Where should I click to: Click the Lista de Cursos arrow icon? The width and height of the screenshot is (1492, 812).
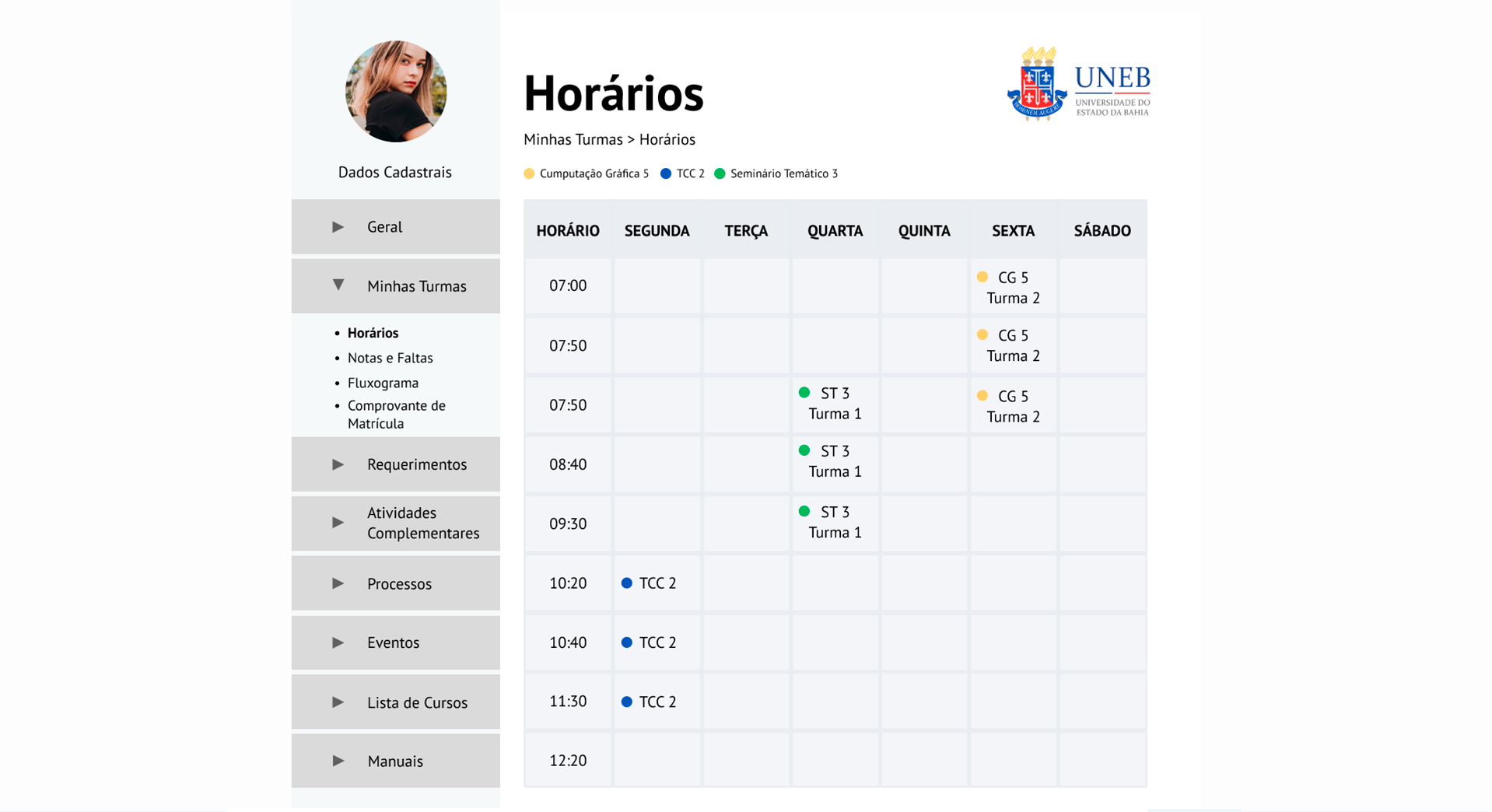click(338, 702)
